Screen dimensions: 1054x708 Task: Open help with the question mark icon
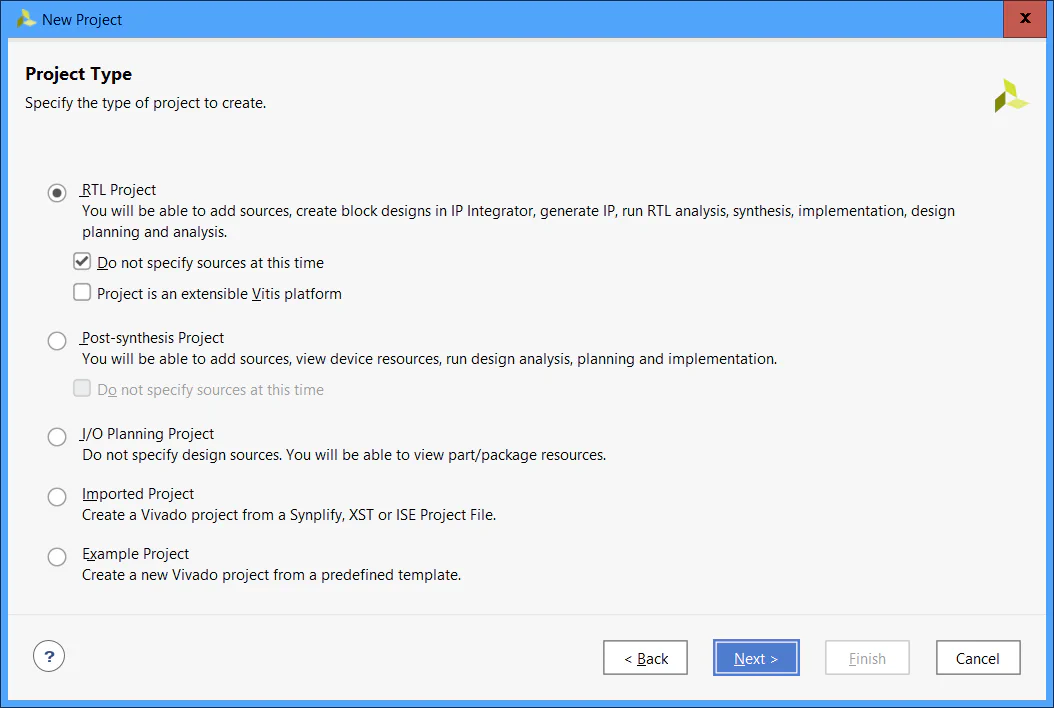tap(49, 657)
